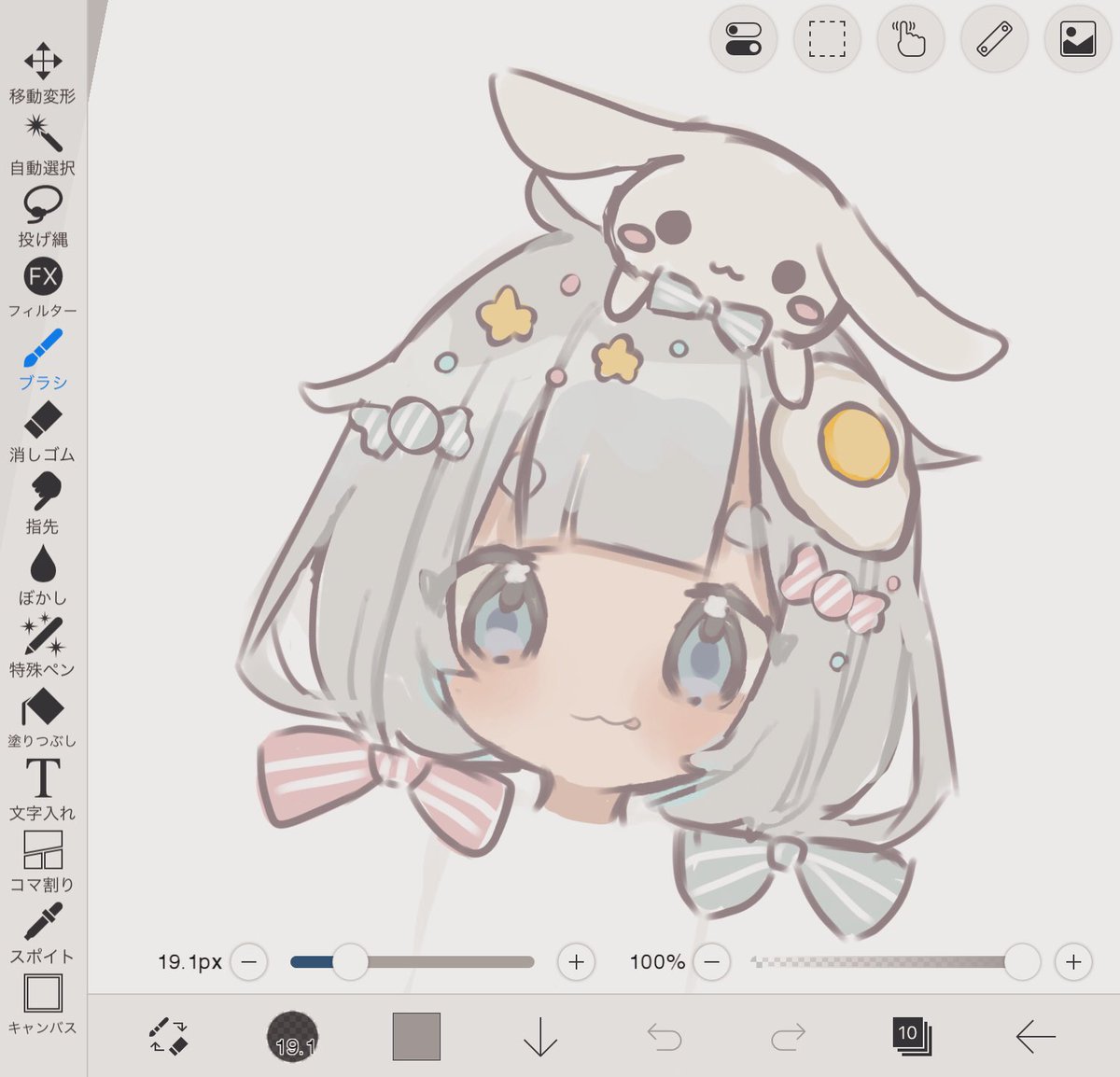The image size is (1120, 1077).
Task: Open the material image button
Action: pos(1078,39)
